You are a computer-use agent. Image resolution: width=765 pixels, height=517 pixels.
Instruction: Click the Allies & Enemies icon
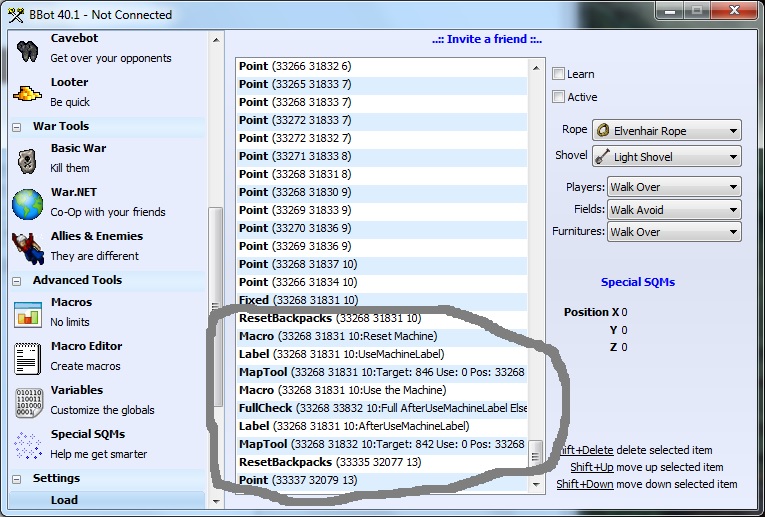point(27,246)
